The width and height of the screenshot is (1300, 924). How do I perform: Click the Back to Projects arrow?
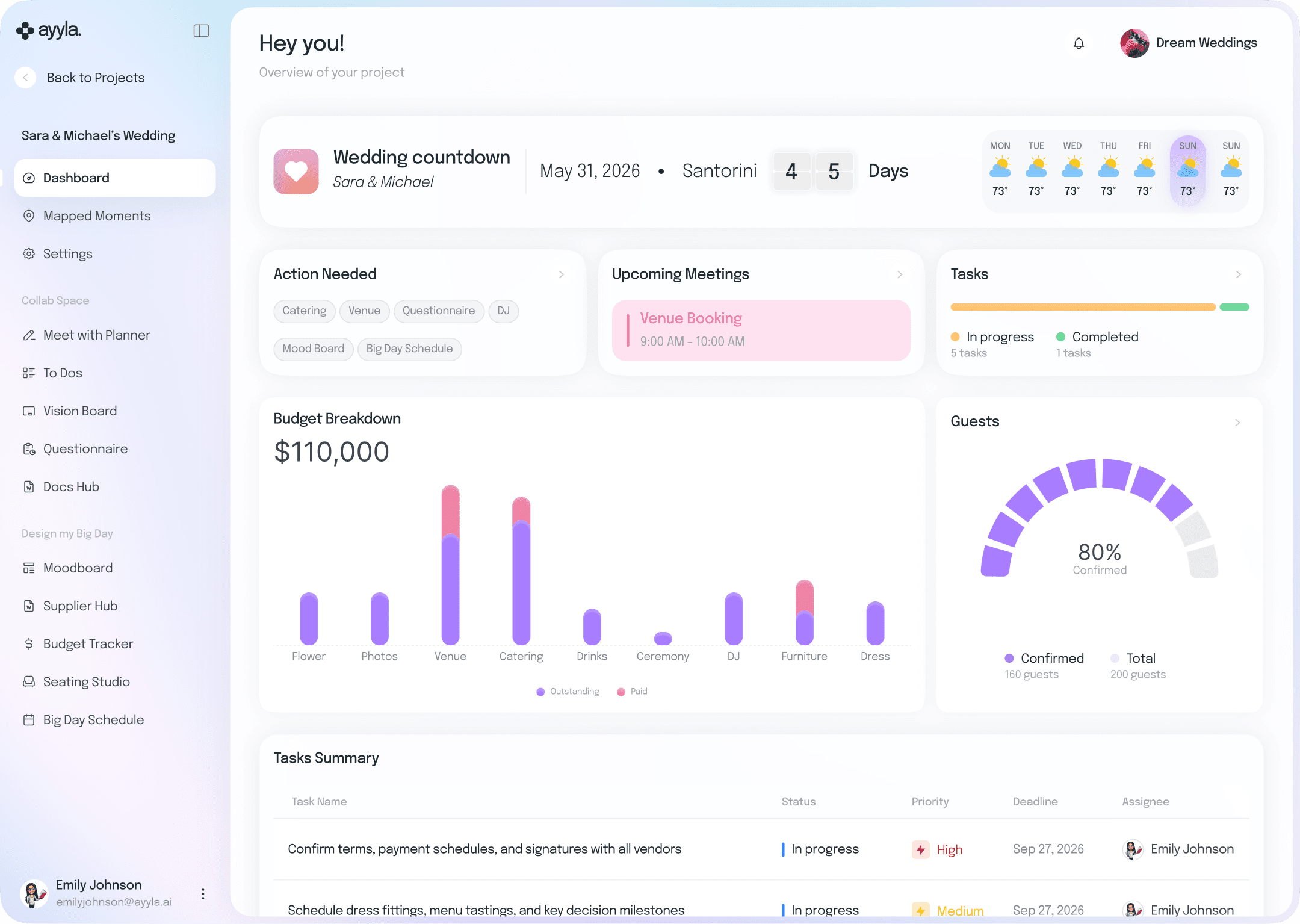click(25, 78)
